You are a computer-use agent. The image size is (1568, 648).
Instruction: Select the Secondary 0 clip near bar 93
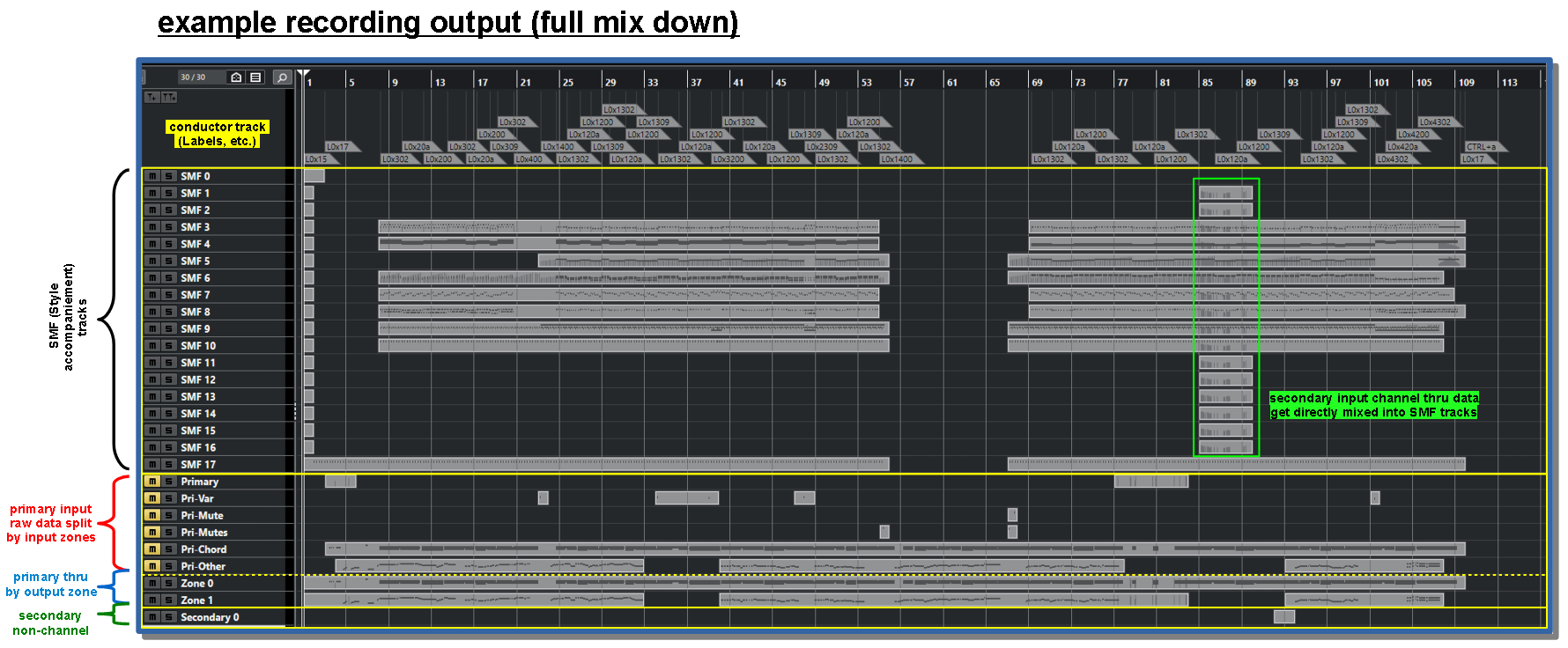pyautogui.click(x=1284, y=616)
